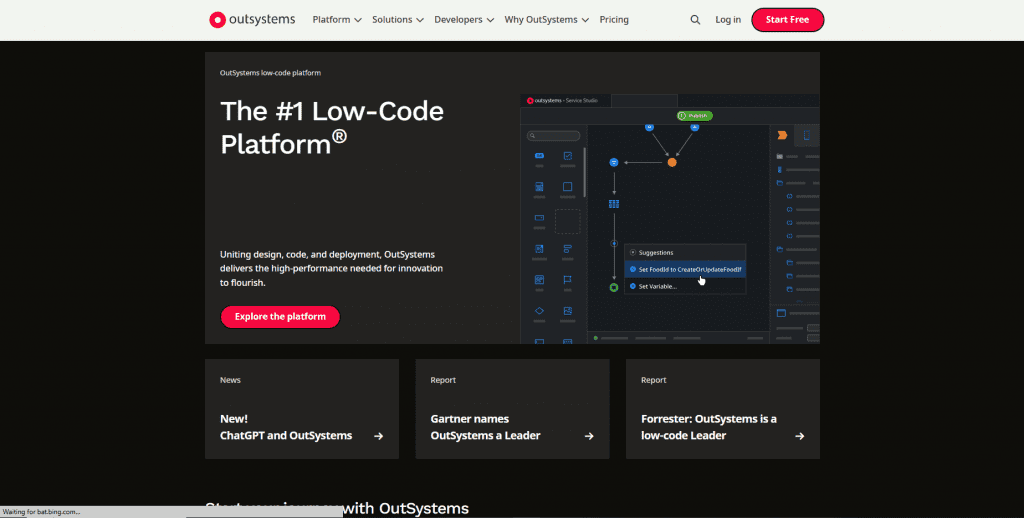Click the heading The #1 Low-Code Platform
This screenshot has width=1024, height=518.
[x=332, y=128]
